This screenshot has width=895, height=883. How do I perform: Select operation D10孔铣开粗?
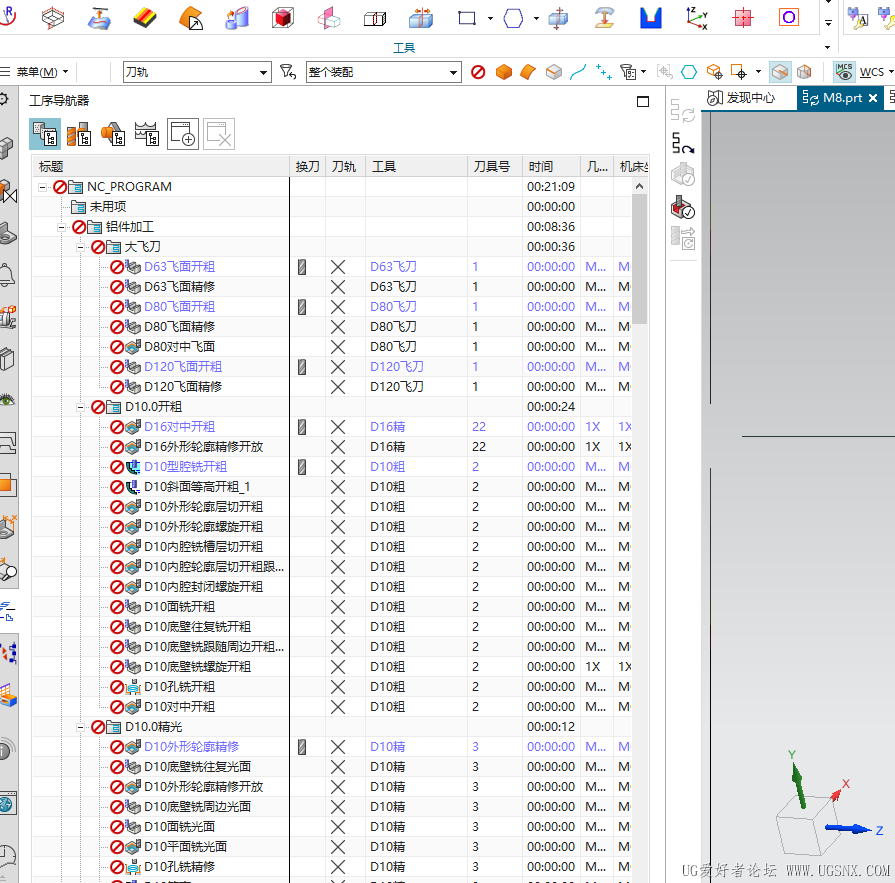tap(179, 687)
